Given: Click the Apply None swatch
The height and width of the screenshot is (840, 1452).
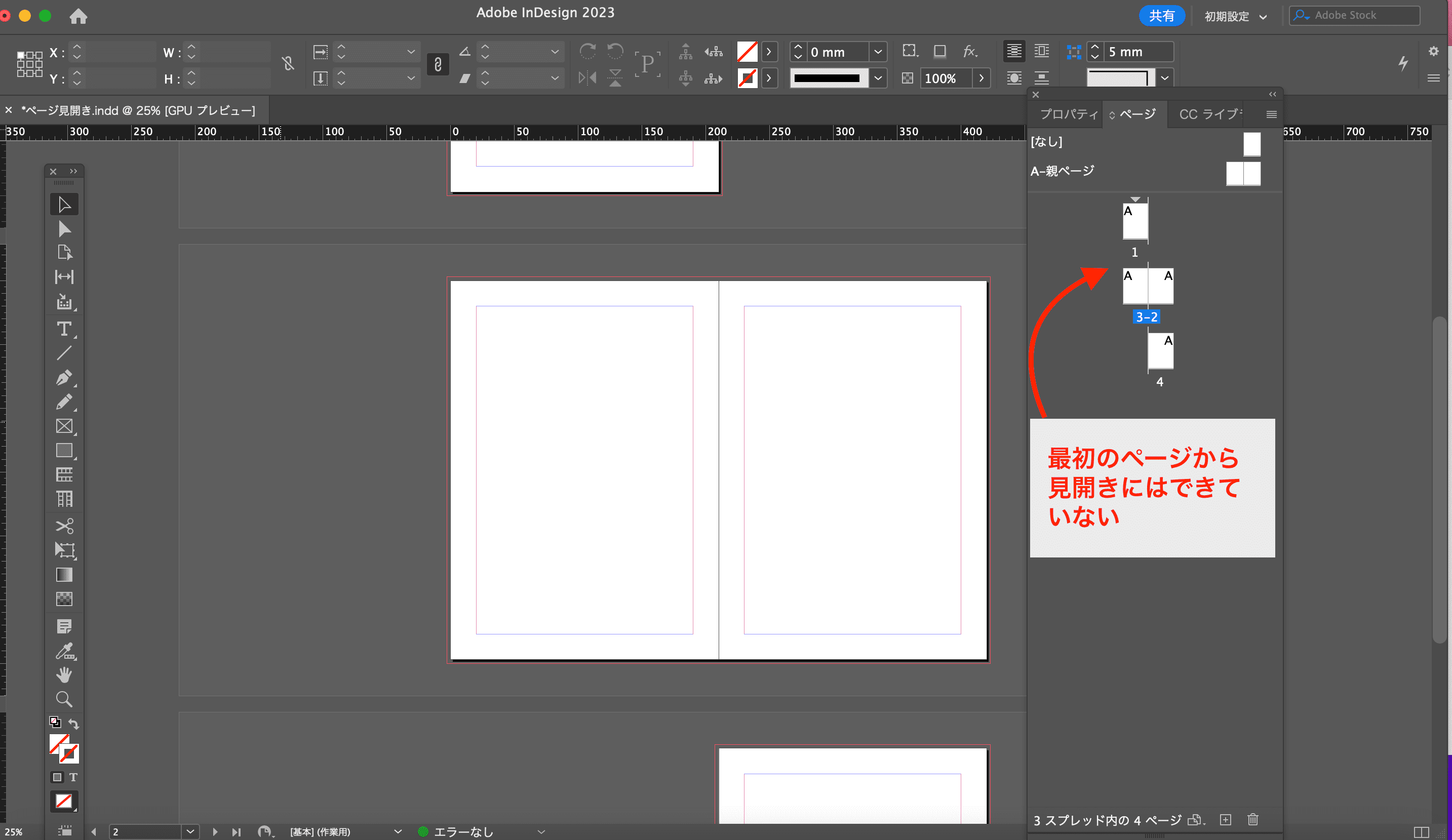Looking at the screenshot, I should [64, 801].
